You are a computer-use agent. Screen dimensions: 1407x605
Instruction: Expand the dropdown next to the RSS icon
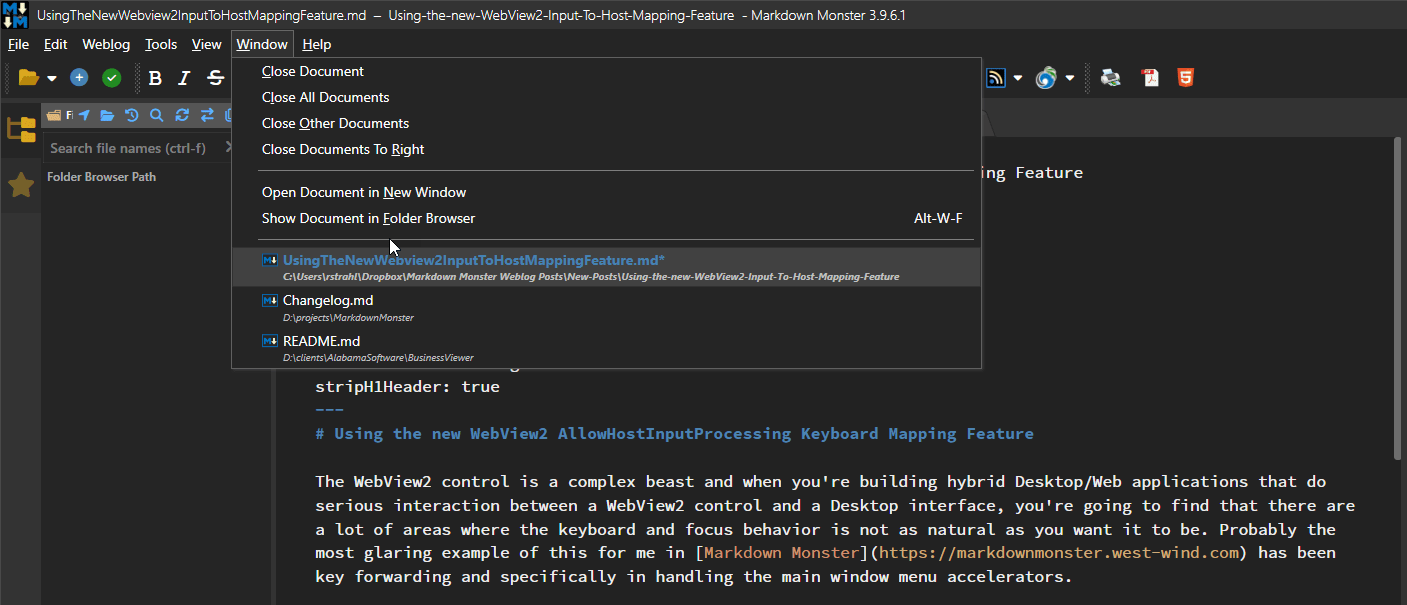pyautogui.click(x=1018, y=78)
